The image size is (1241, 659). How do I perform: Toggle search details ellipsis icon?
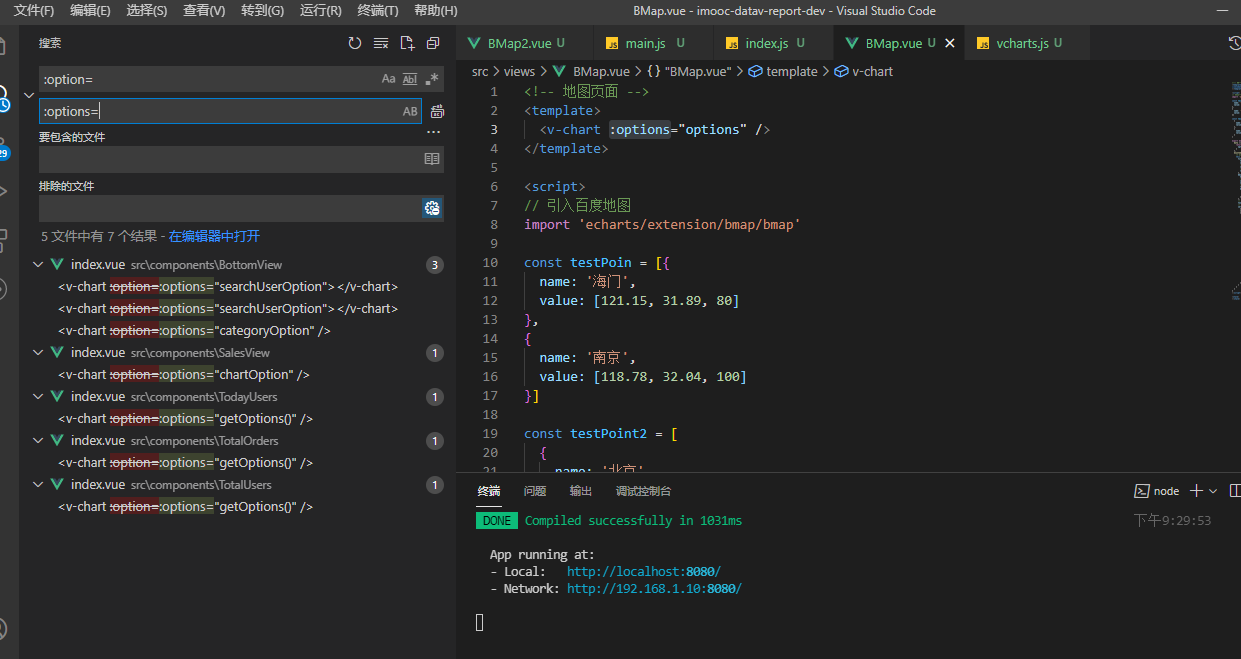coord(433,132)
